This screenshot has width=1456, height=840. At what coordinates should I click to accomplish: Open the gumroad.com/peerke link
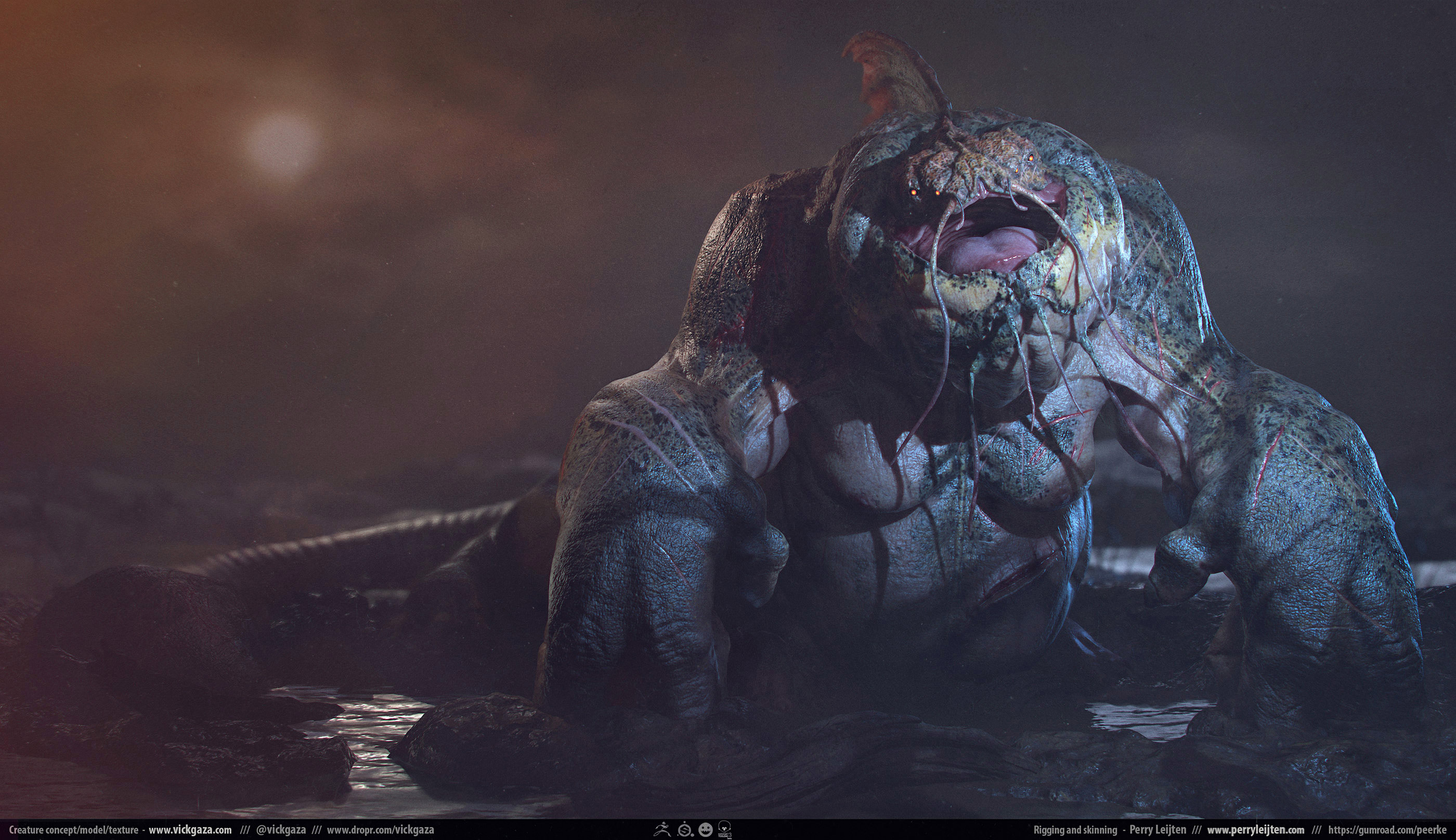click(1386, 830)
